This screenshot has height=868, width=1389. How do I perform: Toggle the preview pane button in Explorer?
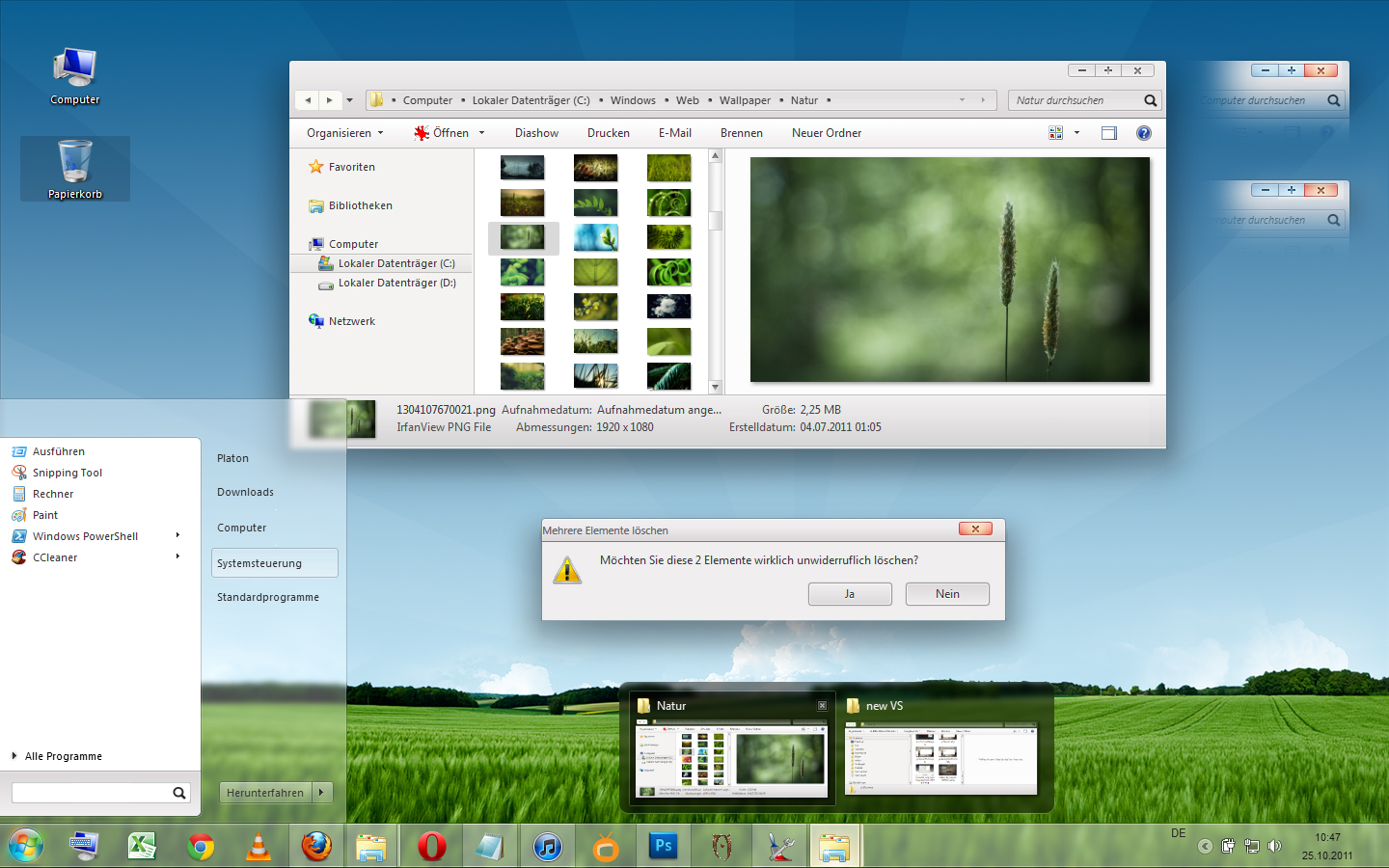click(x=1109, y=133)
